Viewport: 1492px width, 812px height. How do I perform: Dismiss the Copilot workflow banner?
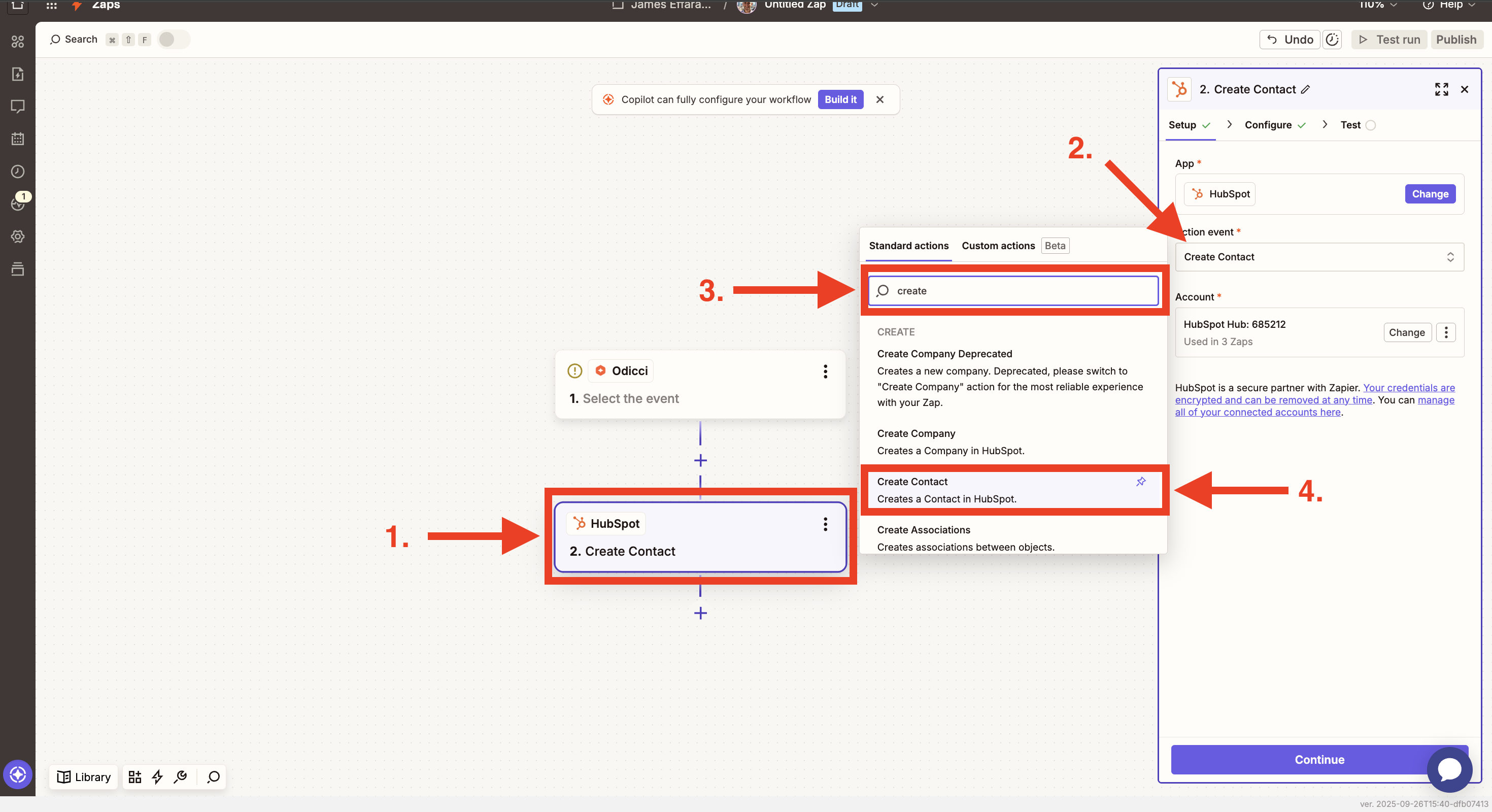pos(879,99)
